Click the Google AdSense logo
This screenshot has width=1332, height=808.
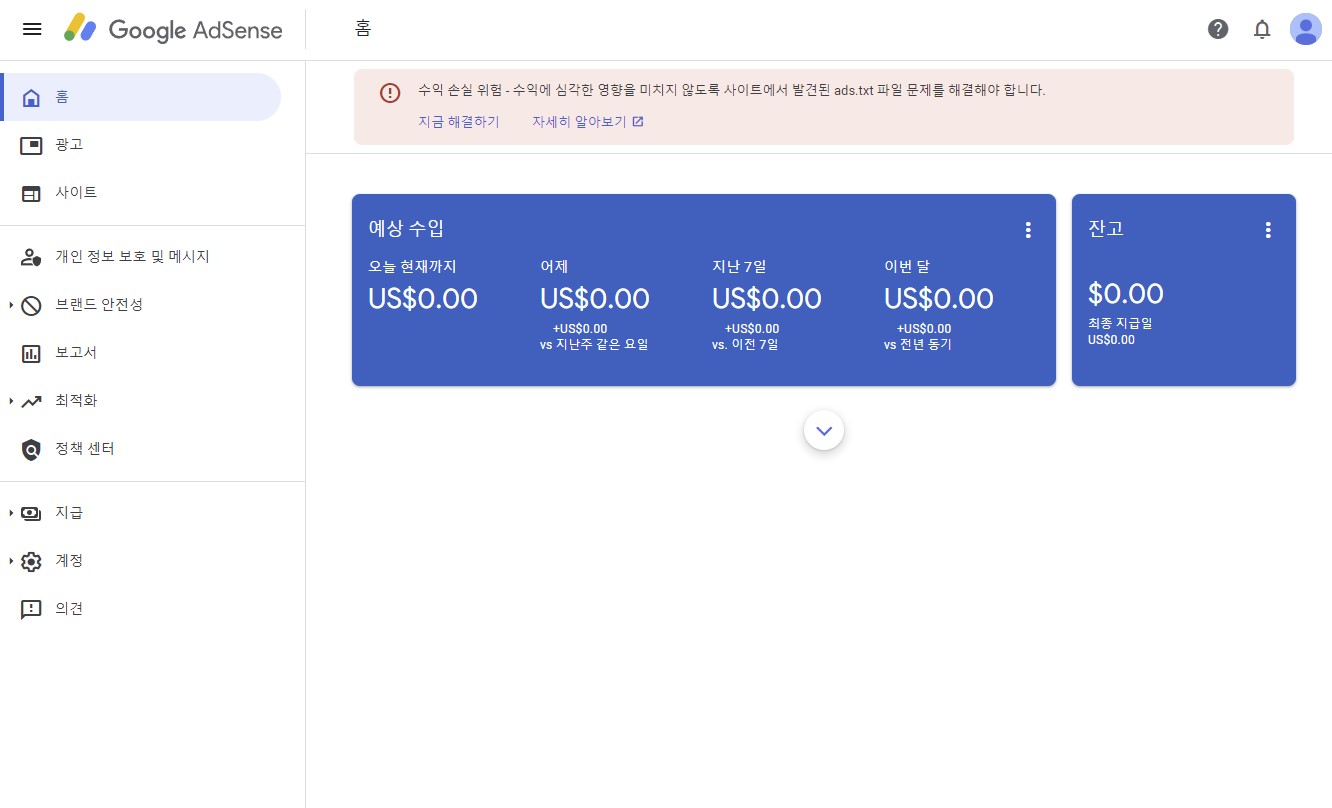[x=173, y=29]
